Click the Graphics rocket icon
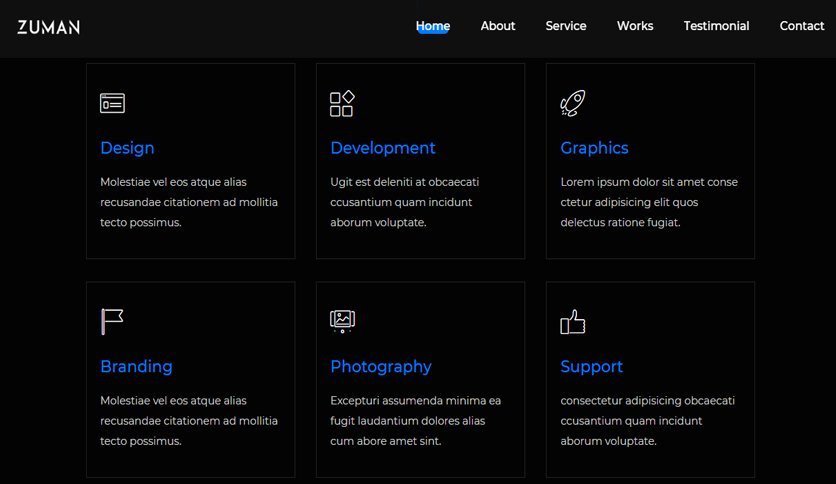 tap(573, 103)
